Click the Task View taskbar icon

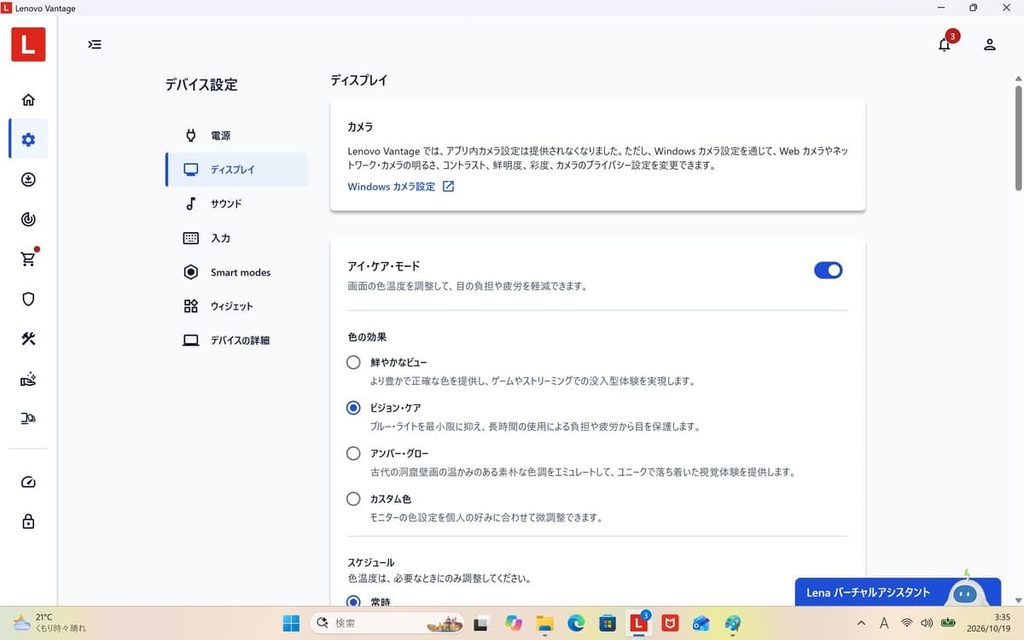coord(481,624)
